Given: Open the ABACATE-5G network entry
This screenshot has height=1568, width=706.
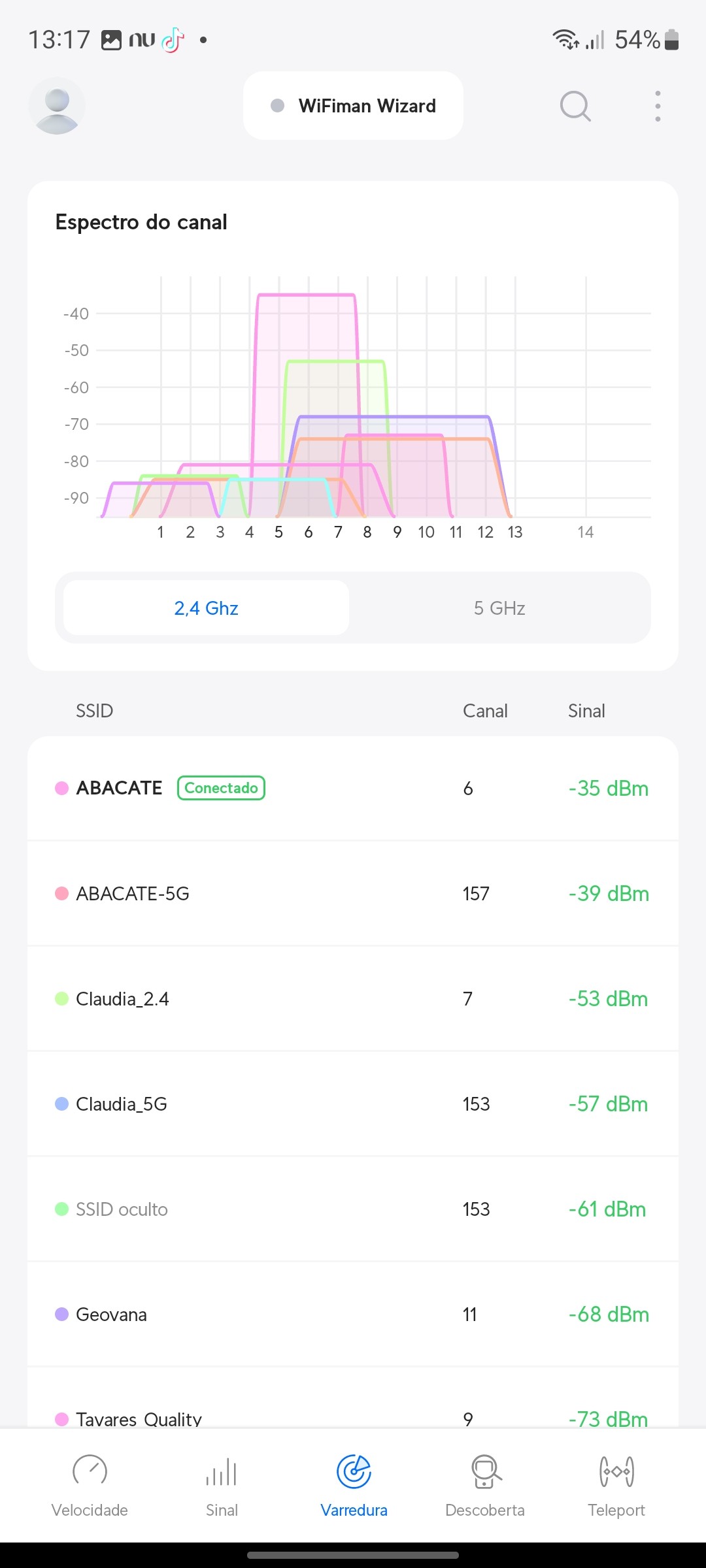Looking at the screenshot, I should 353,894.
